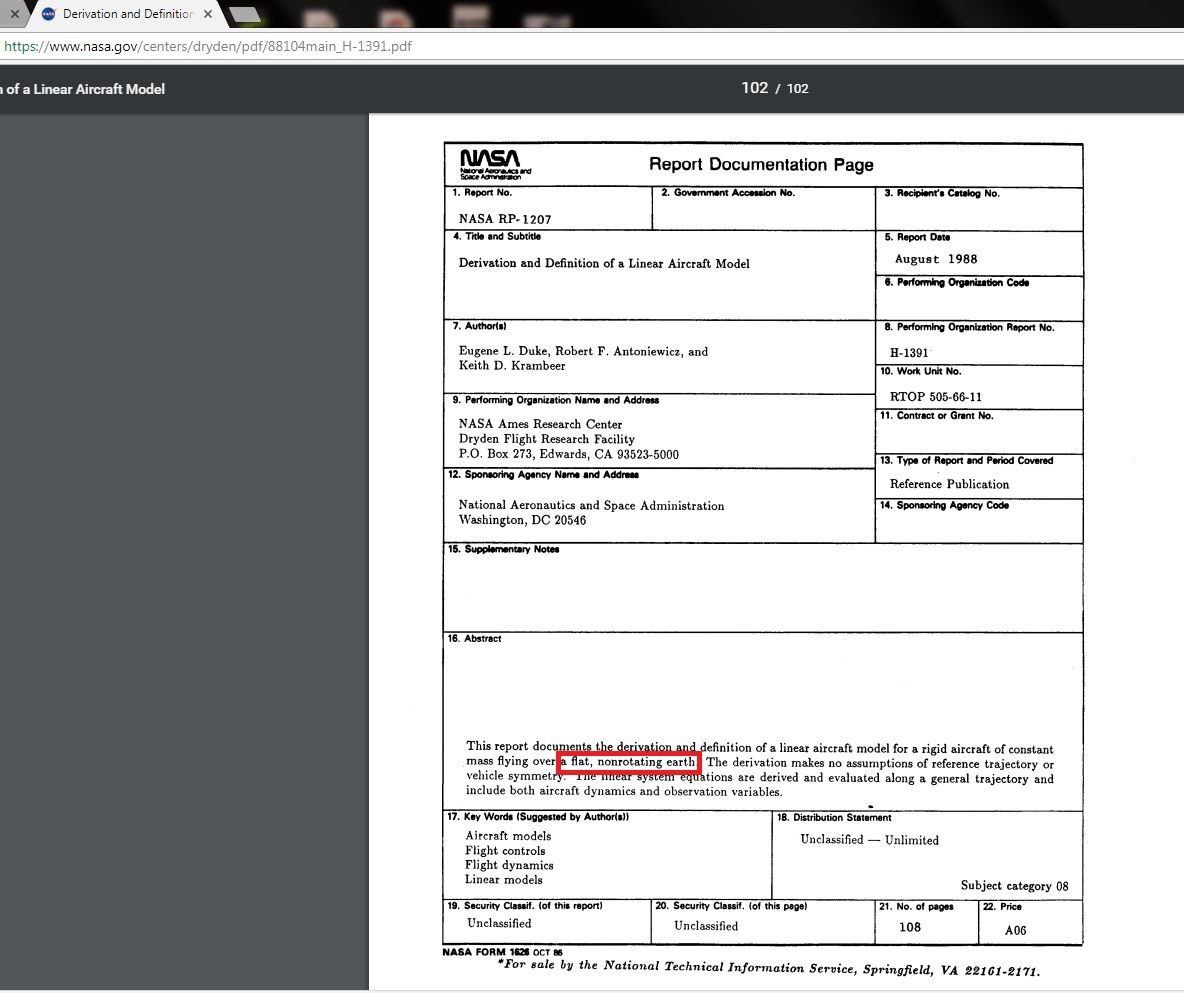Click the author name 'Keith D. Krambeer'
Screen dimensions: 1184x993
512,365
